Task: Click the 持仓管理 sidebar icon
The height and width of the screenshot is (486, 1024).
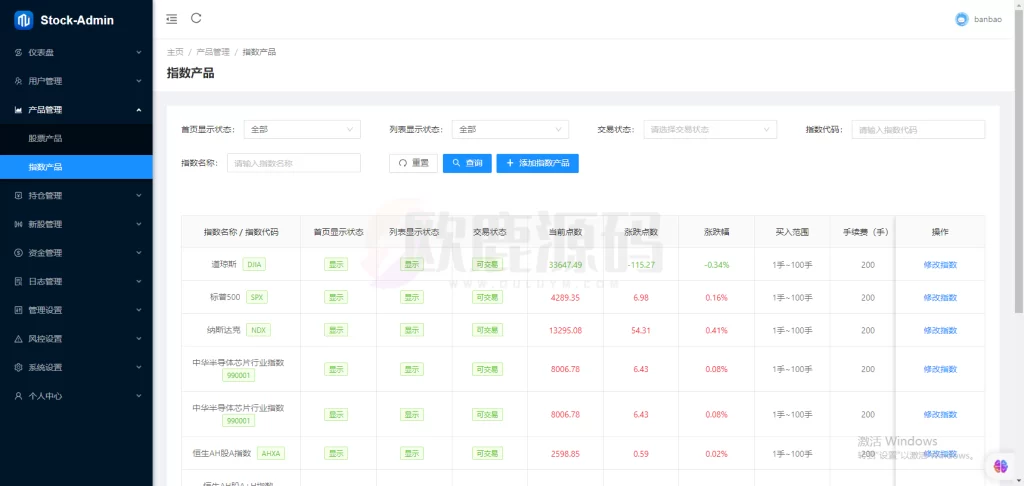Action: click(18, 195)
